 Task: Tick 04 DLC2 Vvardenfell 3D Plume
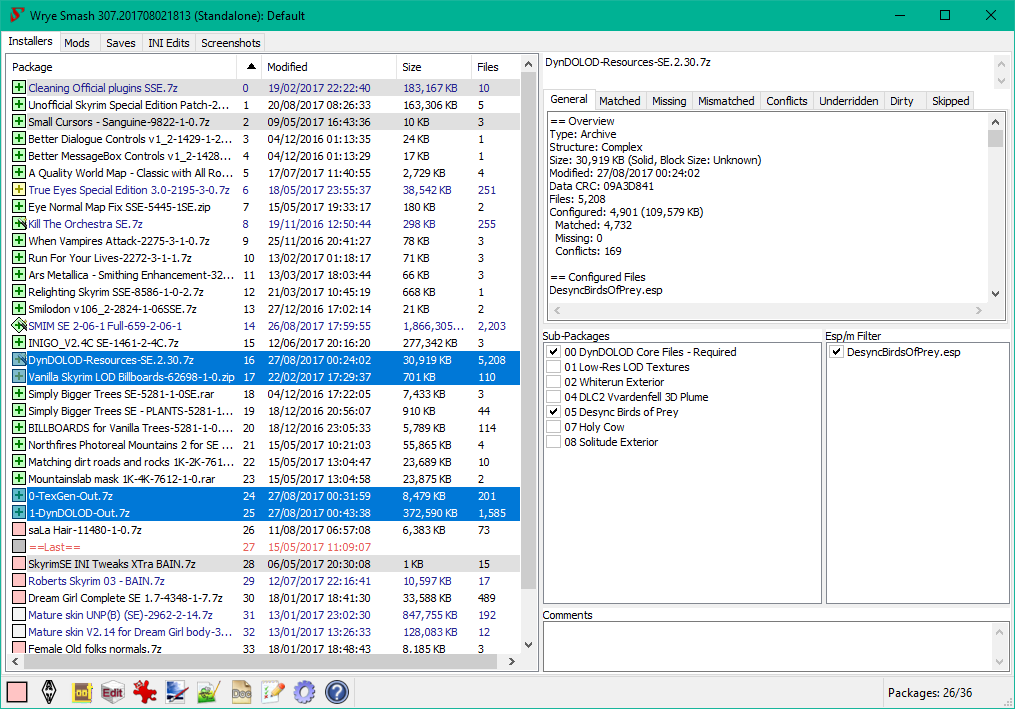(553, 397)
